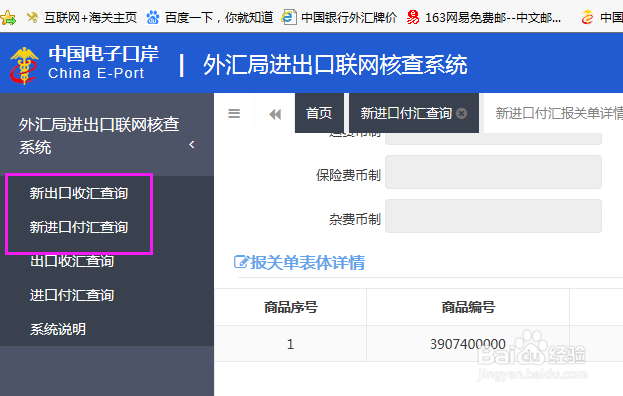Viewport: 623px width, 396px height.
Task: Open the 进口付汇查询 menu item
Action: click(x=72, y=295)
